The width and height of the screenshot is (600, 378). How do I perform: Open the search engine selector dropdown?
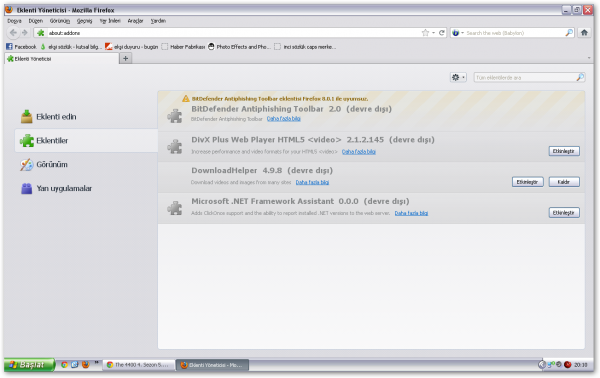458,33
